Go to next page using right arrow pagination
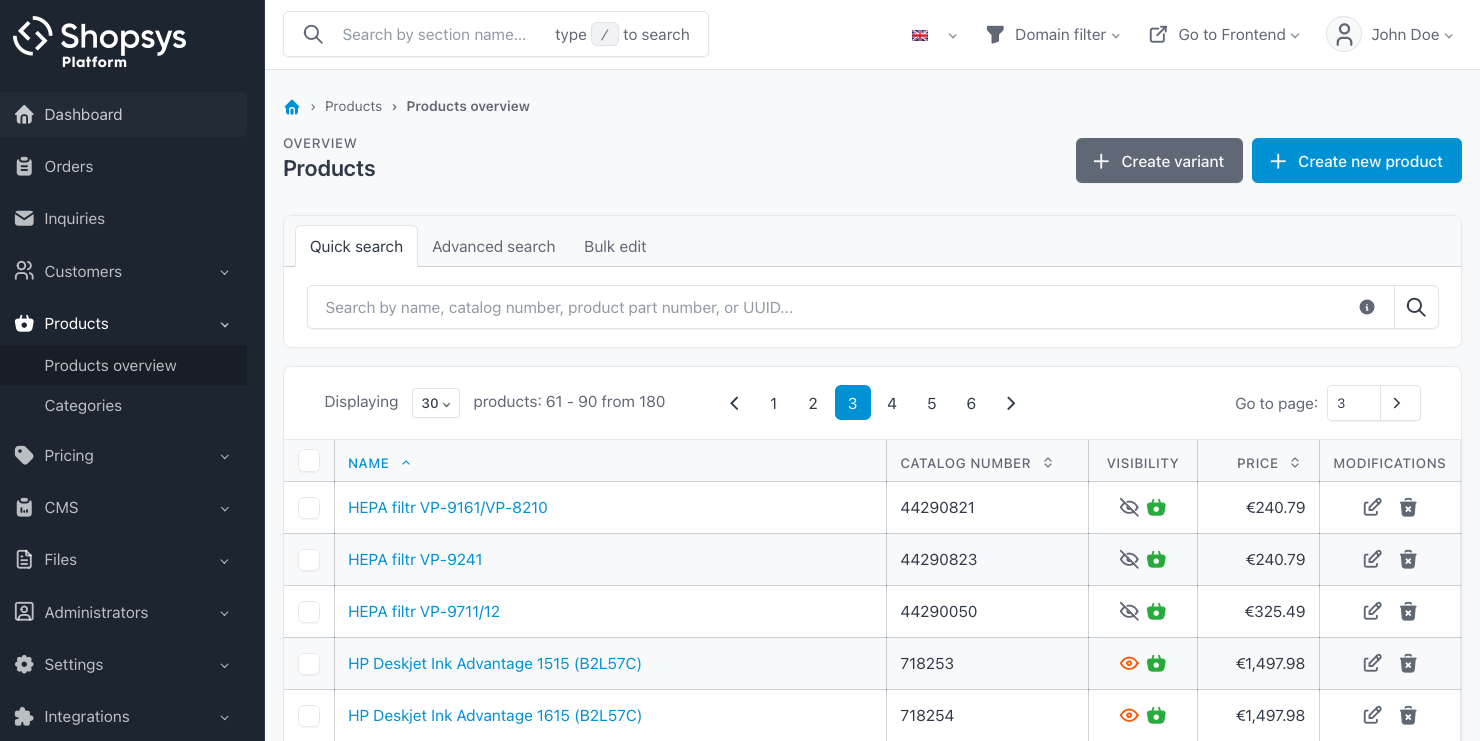This screenshot has height=741, width=1480. coord(1011,403)
